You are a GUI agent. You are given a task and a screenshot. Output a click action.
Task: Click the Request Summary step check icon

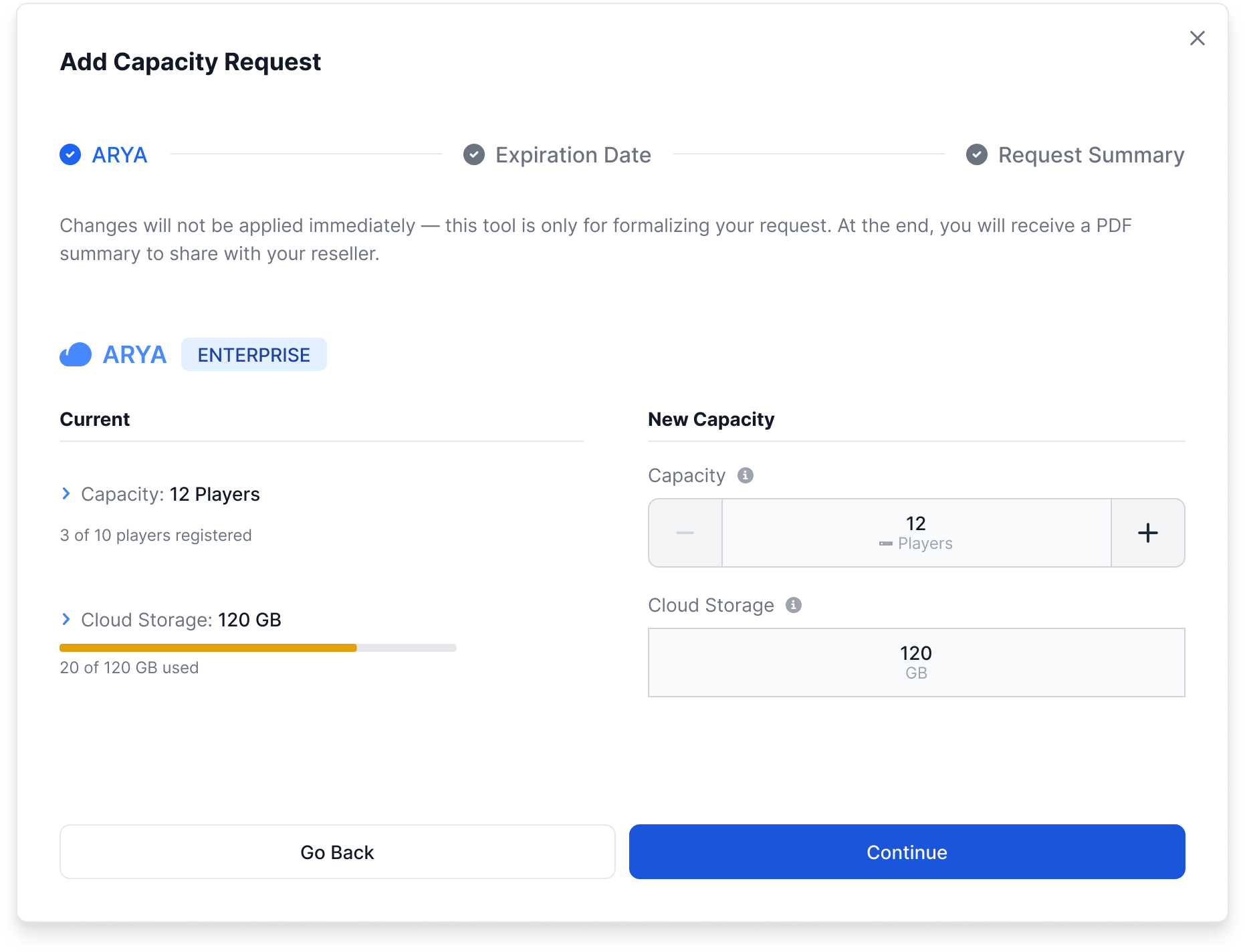coord(977,154)
